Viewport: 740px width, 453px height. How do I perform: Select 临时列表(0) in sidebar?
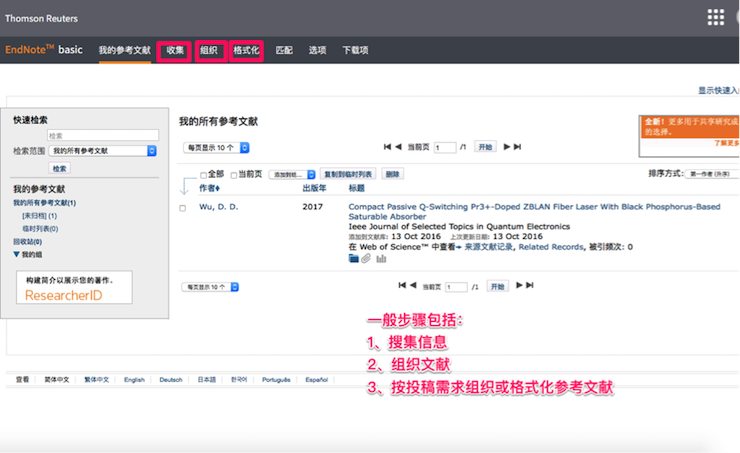[x=40, y=229]
